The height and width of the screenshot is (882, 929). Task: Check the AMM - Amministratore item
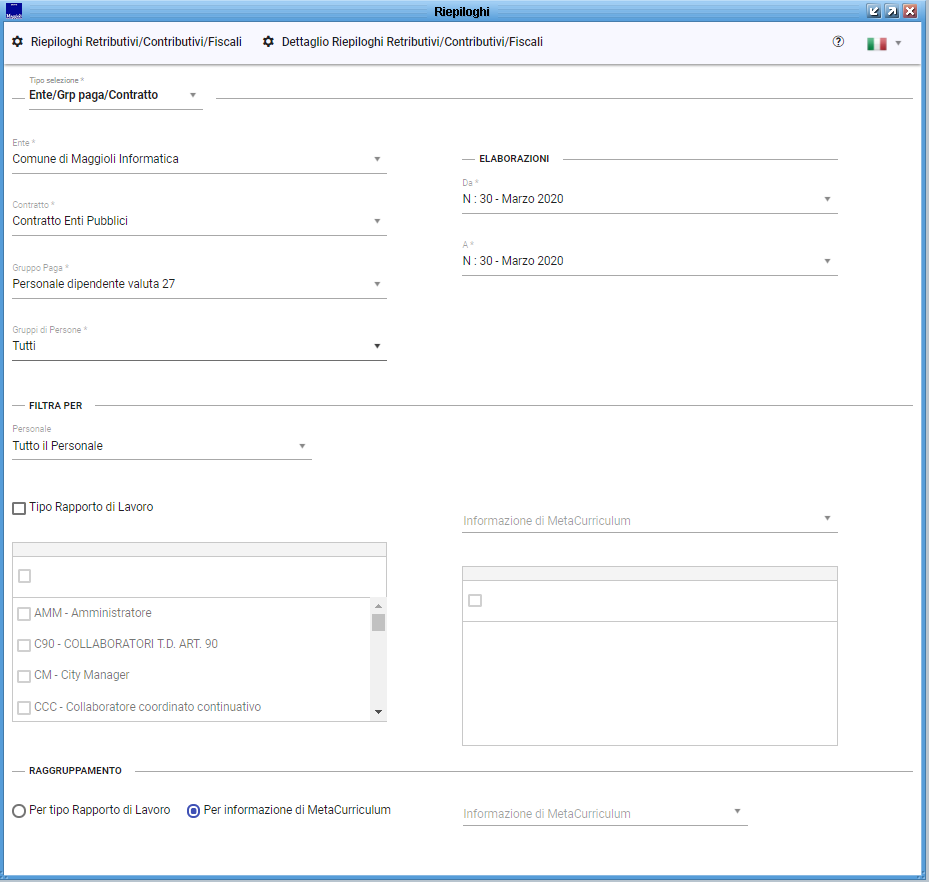[x=24, y=614]
